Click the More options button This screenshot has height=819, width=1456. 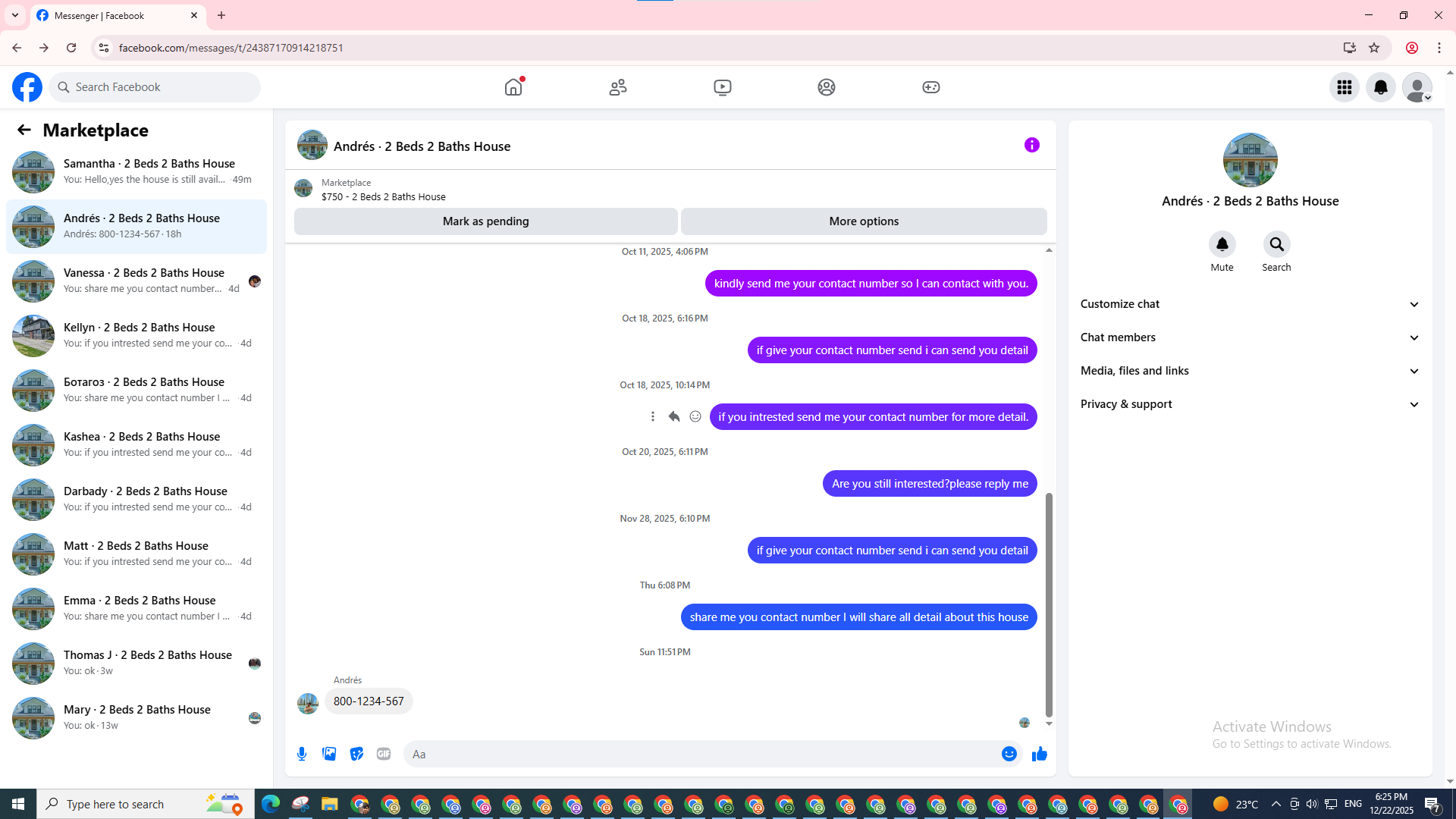click(x=863, y=221)
